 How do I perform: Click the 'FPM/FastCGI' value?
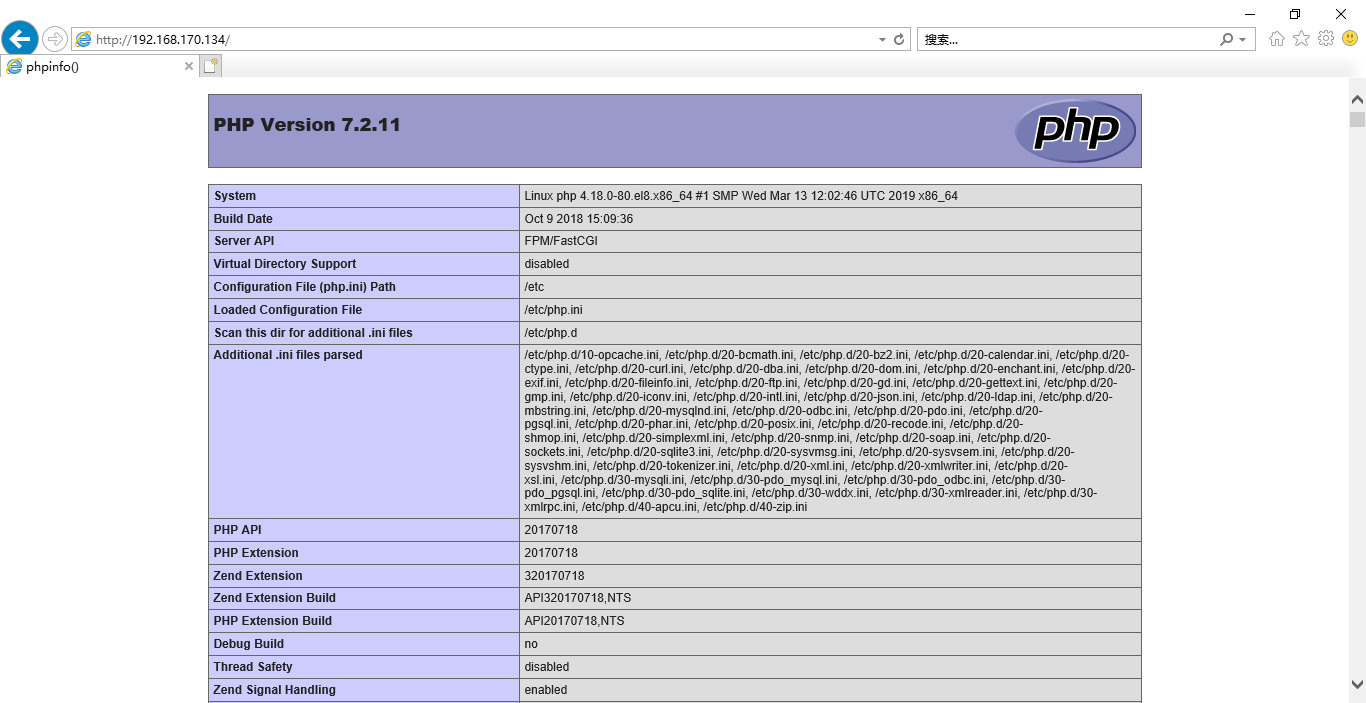click(561, 241)
